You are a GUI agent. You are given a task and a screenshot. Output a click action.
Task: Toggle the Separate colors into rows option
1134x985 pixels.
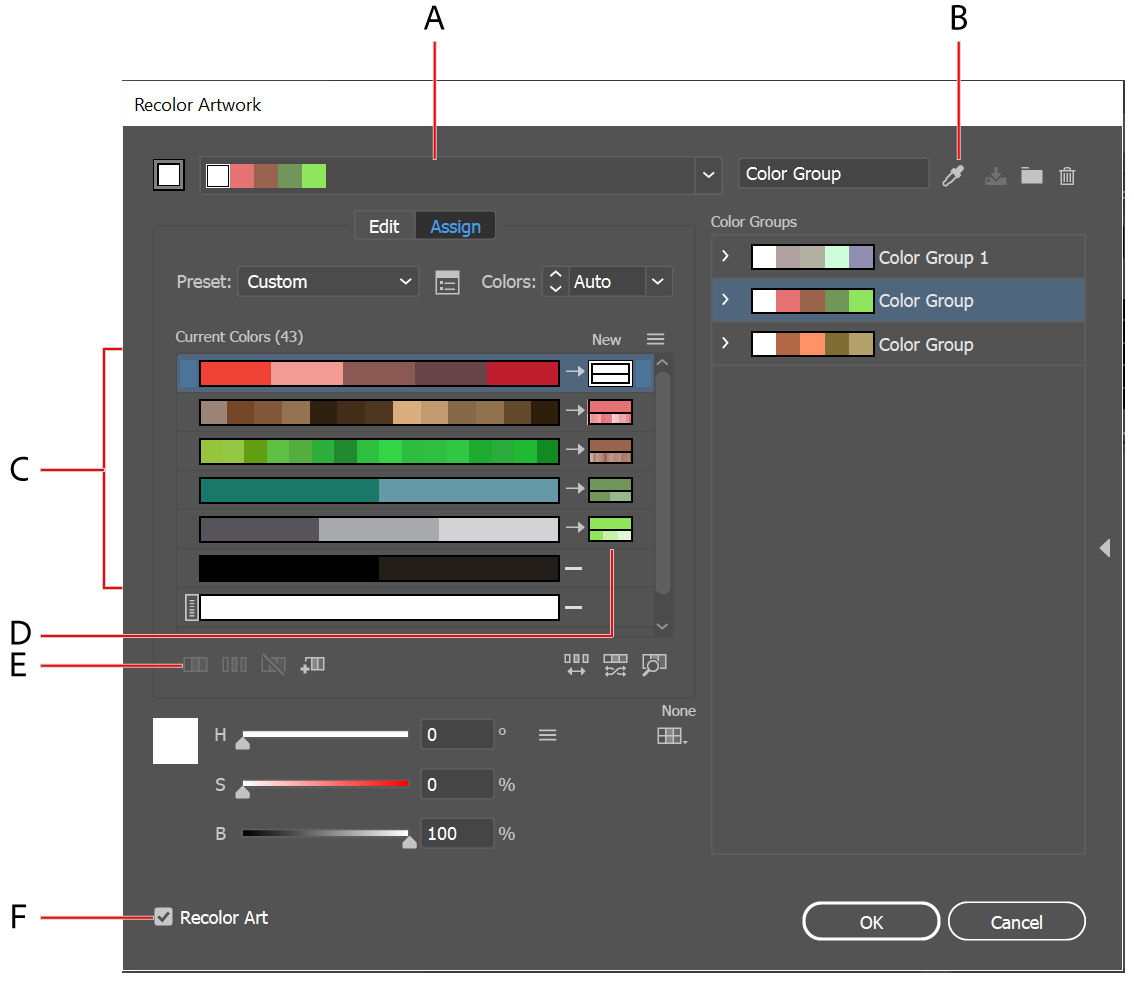(234, 663)
